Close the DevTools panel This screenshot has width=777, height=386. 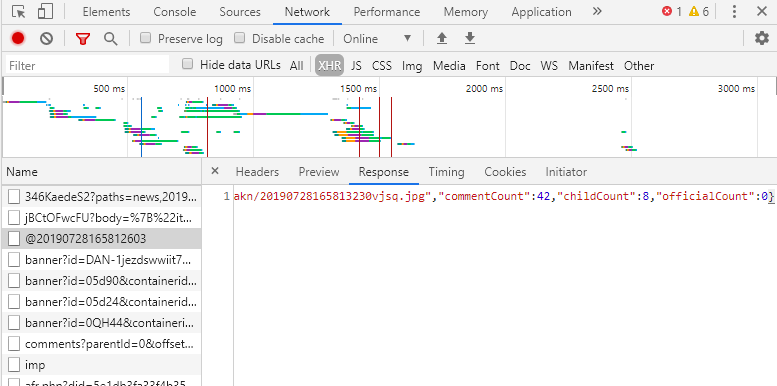pyautogui.click(x=762, y=11)
